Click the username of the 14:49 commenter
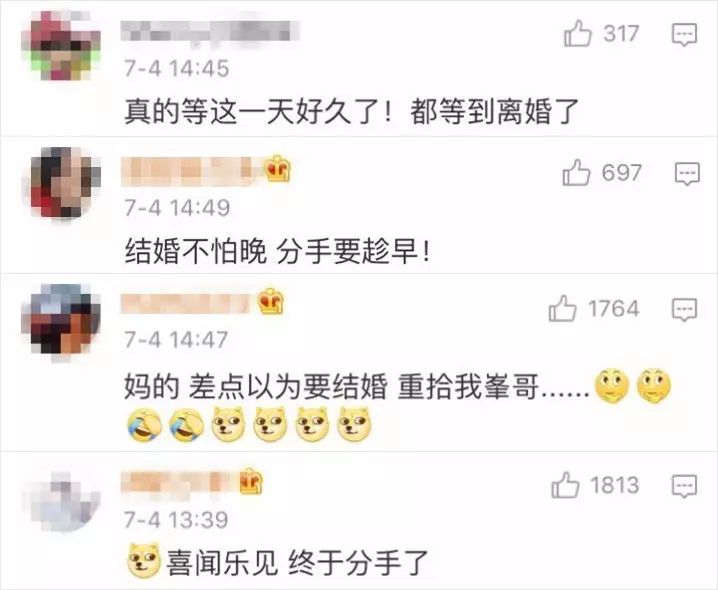This screenshot has height=590, width=718. (x=192, y=171)
